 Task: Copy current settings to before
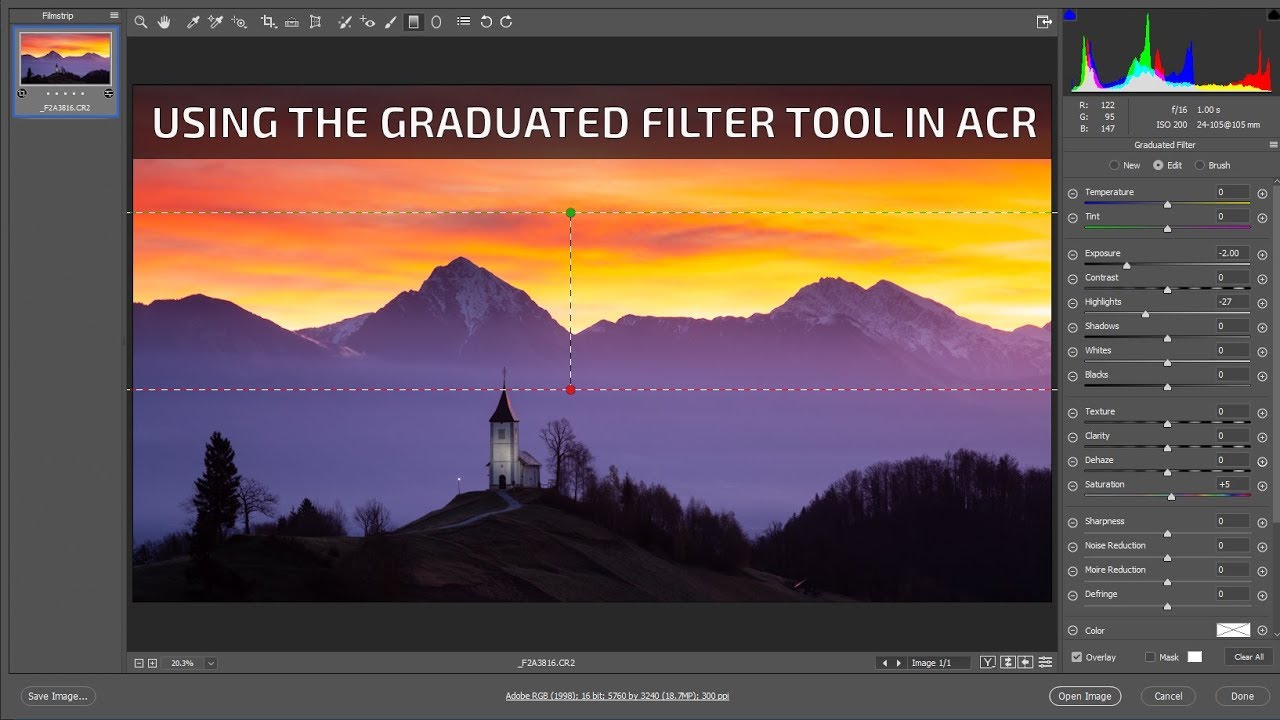pyautogui.click(x=1026, y=662)
